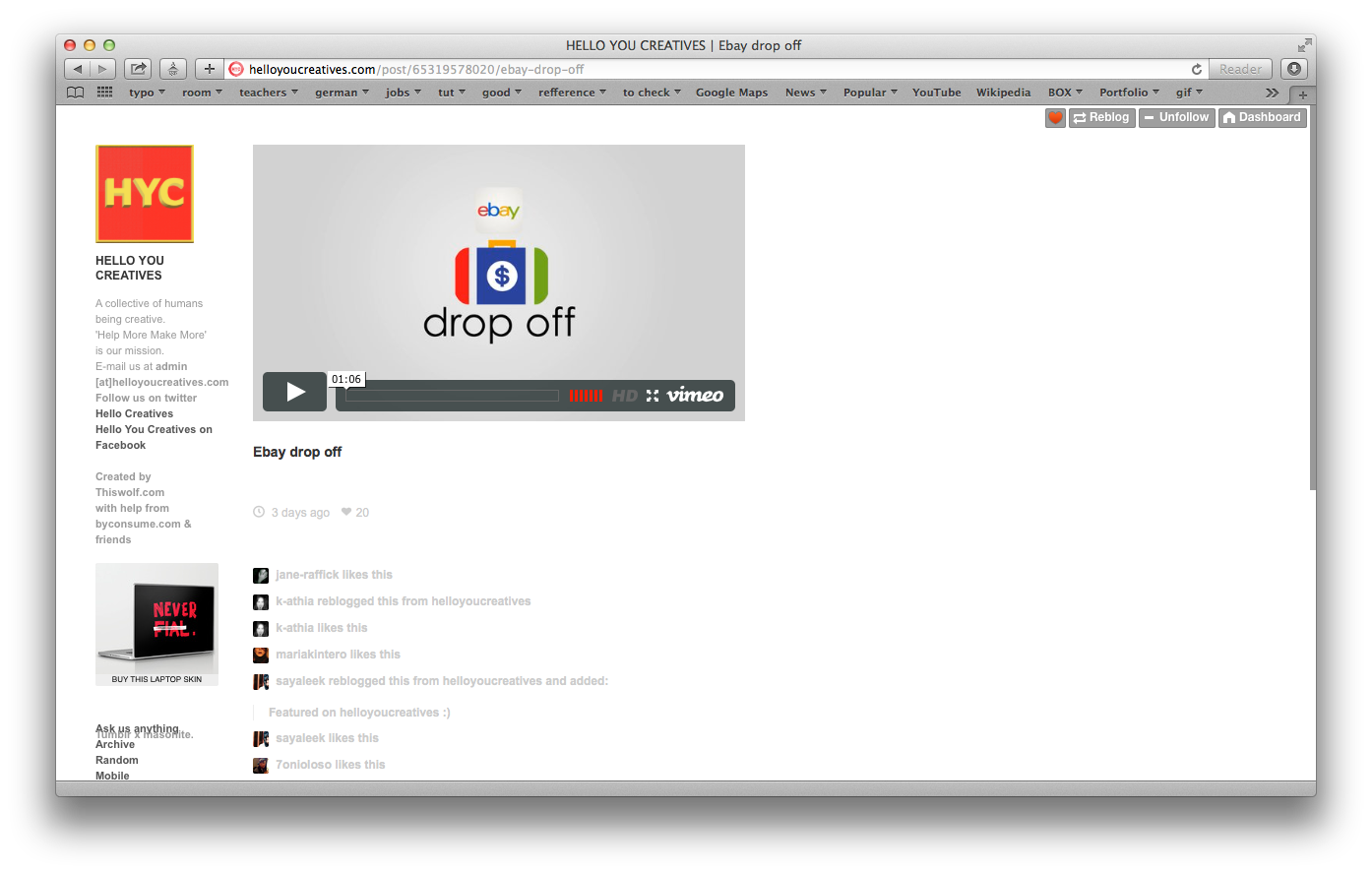Click the plus button left of the address bar
The image size is (1372, 874).
210,69
